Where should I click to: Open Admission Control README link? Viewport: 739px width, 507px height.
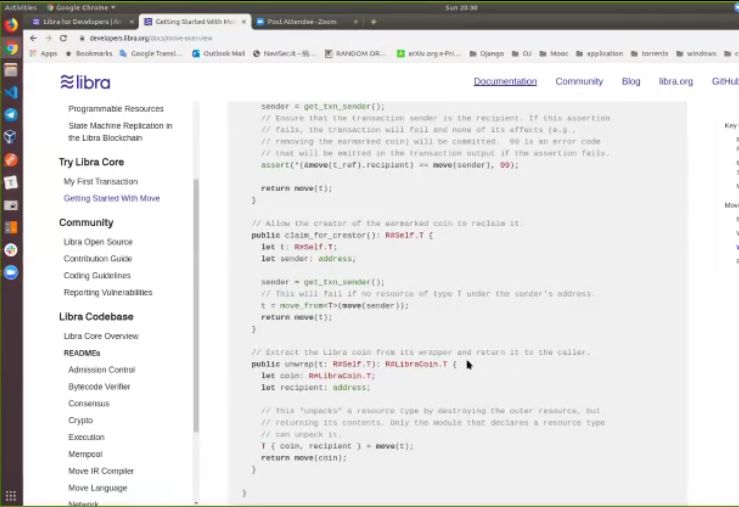click(x=102, y=370)
